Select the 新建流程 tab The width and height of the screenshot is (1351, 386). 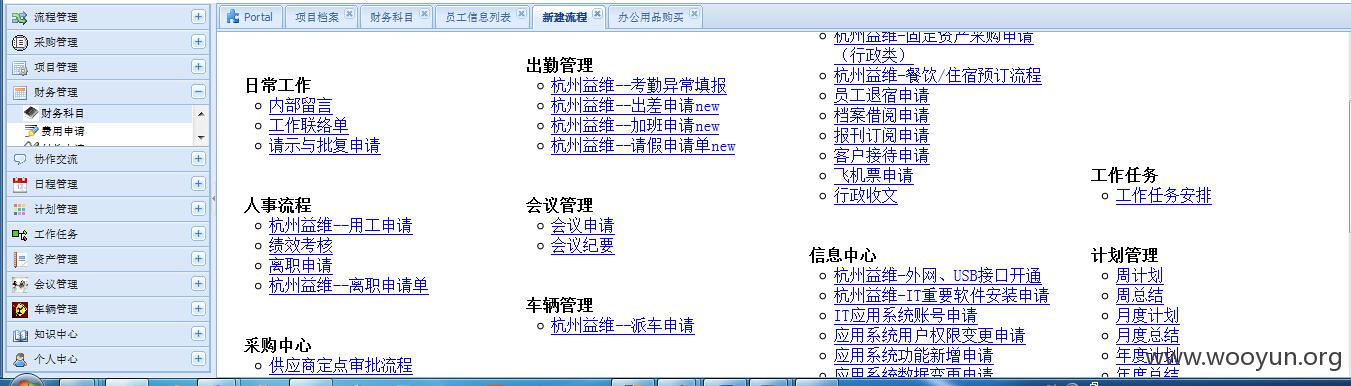pyautogui.click(x=569, y=17)
